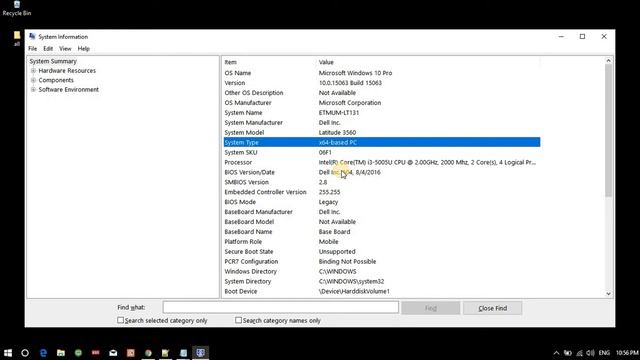The image size is (640, 360).
Task: Select the SMBIOS Version row
Action: (382, 182)
